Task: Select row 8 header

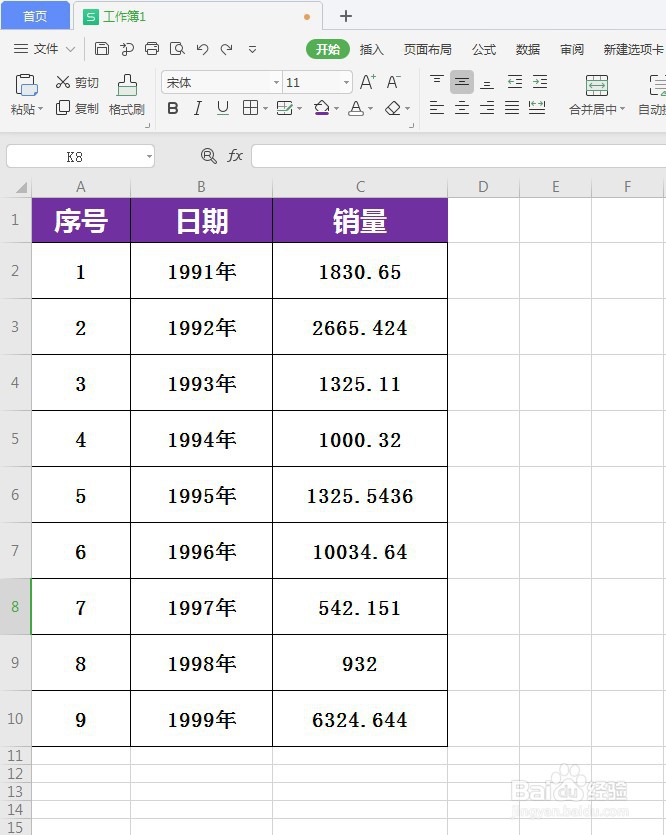Action: (15, 607)
